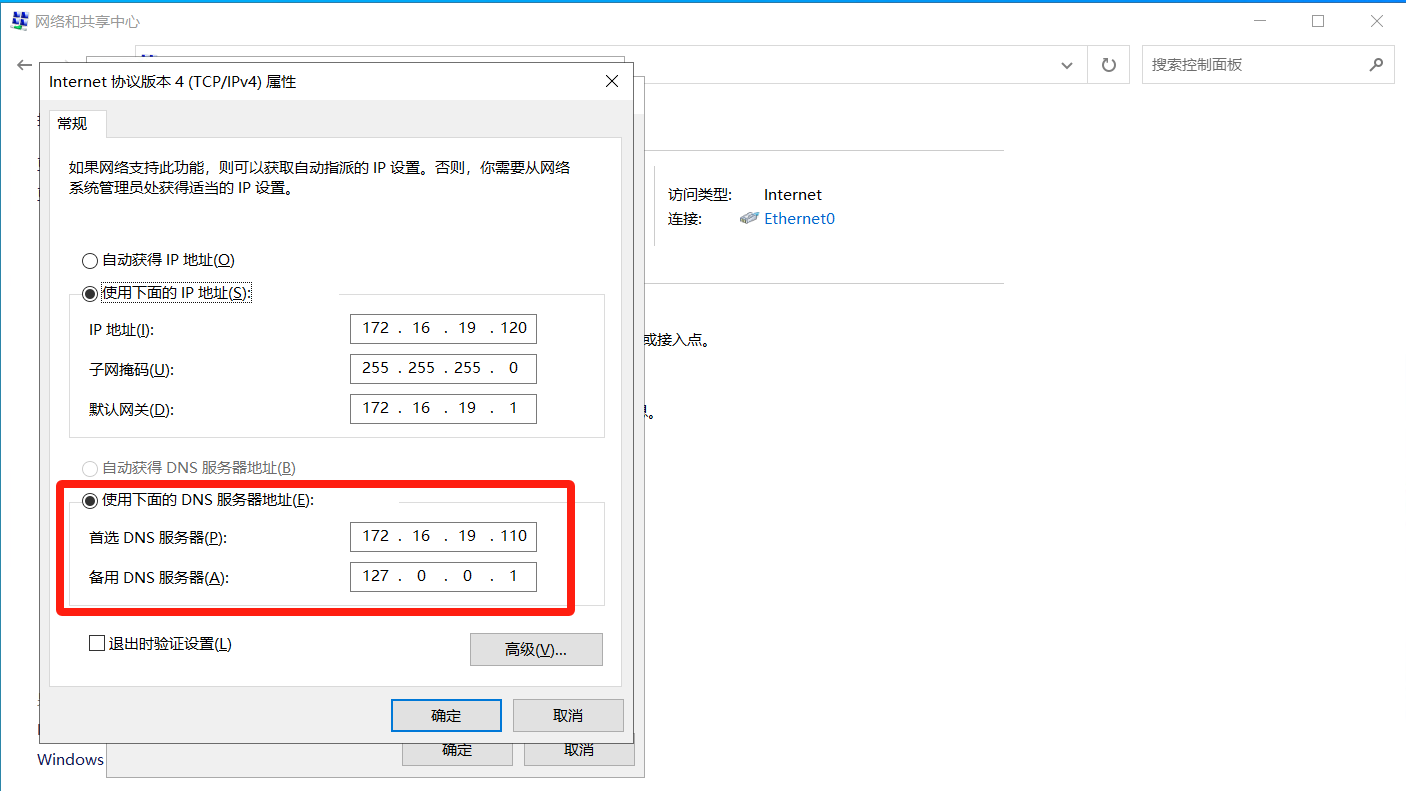Image resolution: width=1406 pixels, height=791 pixels.
Task: Switch to the 常规 tab
Action: [x=72, y=124]
